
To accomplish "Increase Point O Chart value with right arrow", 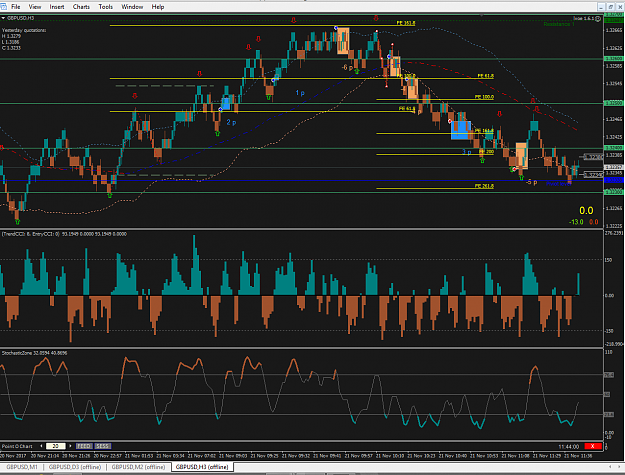I will [x=71, y=446].
